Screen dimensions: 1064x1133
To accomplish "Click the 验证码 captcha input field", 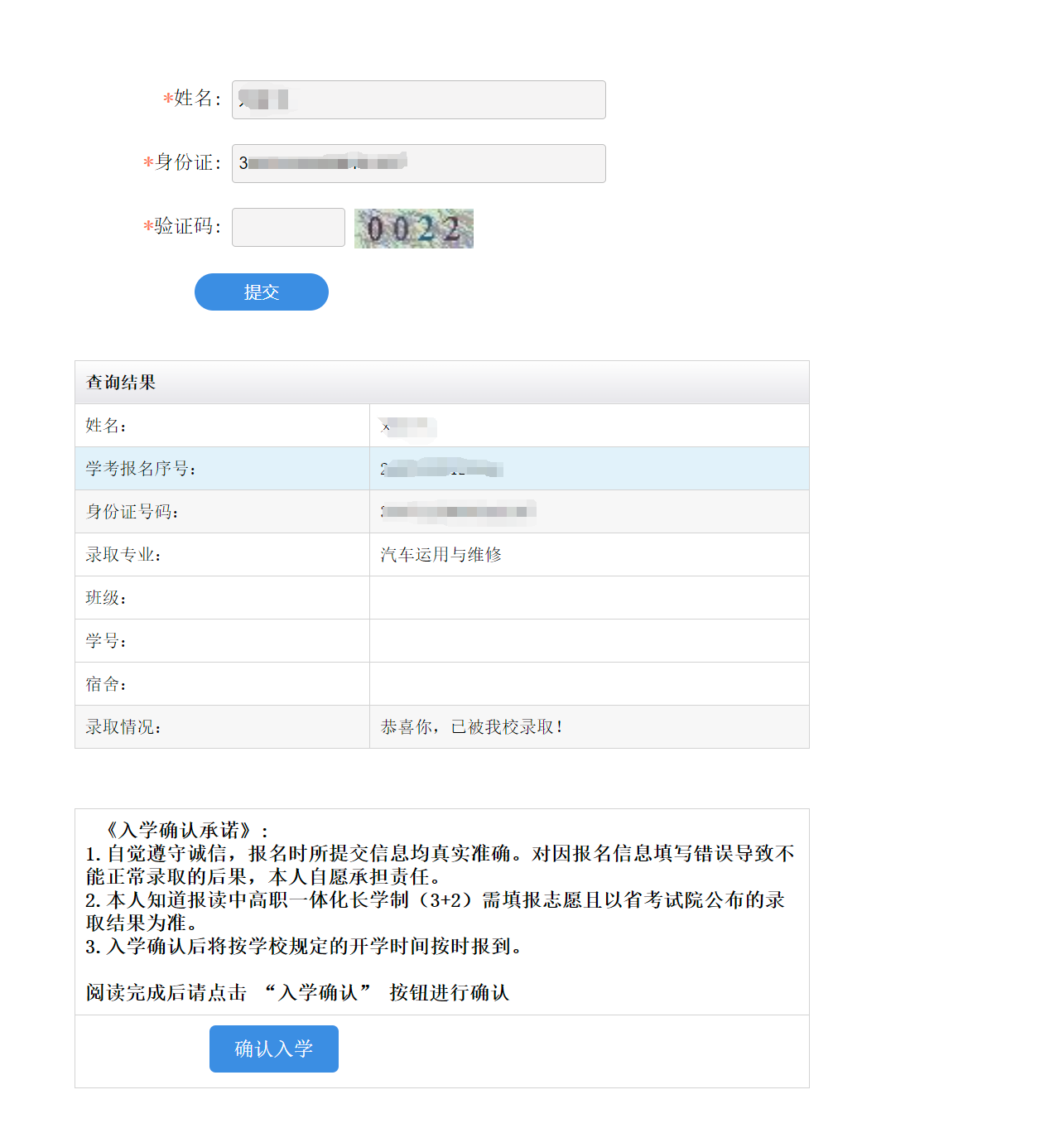I will tap(287, 227).
